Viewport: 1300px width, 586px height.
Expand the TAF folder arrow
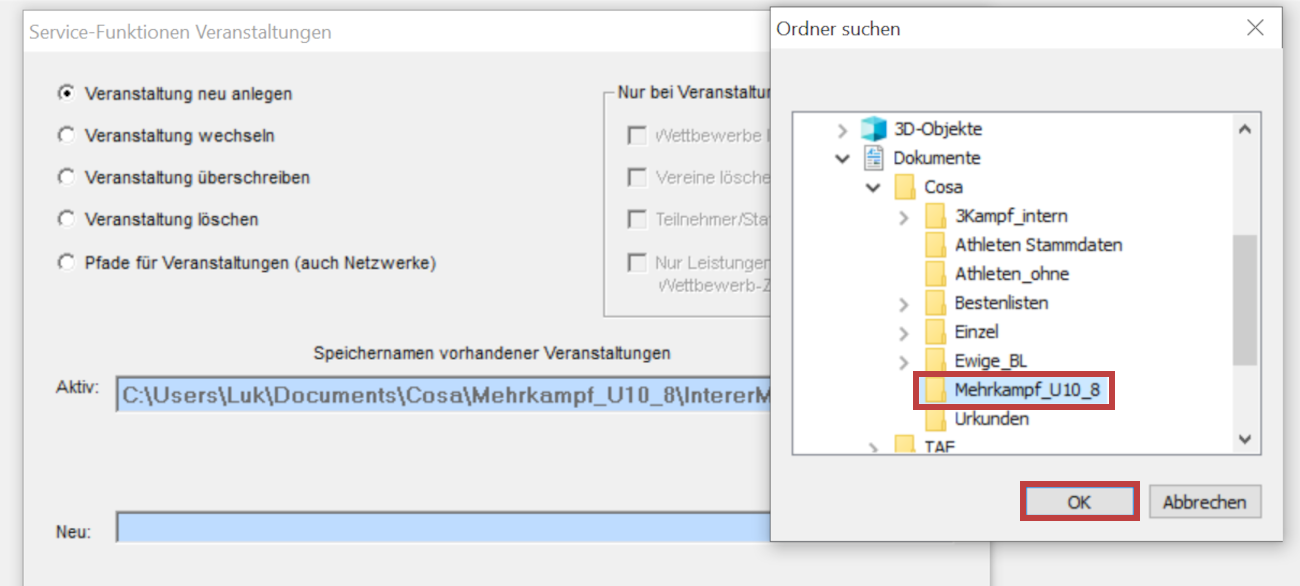pos(873,446)
